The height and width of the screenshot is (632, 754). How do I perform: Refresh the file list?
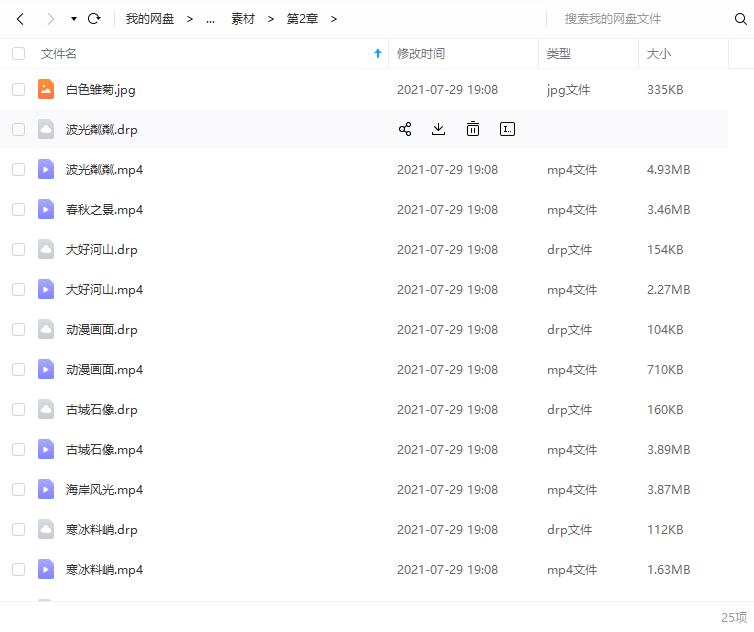pos(94,19)
